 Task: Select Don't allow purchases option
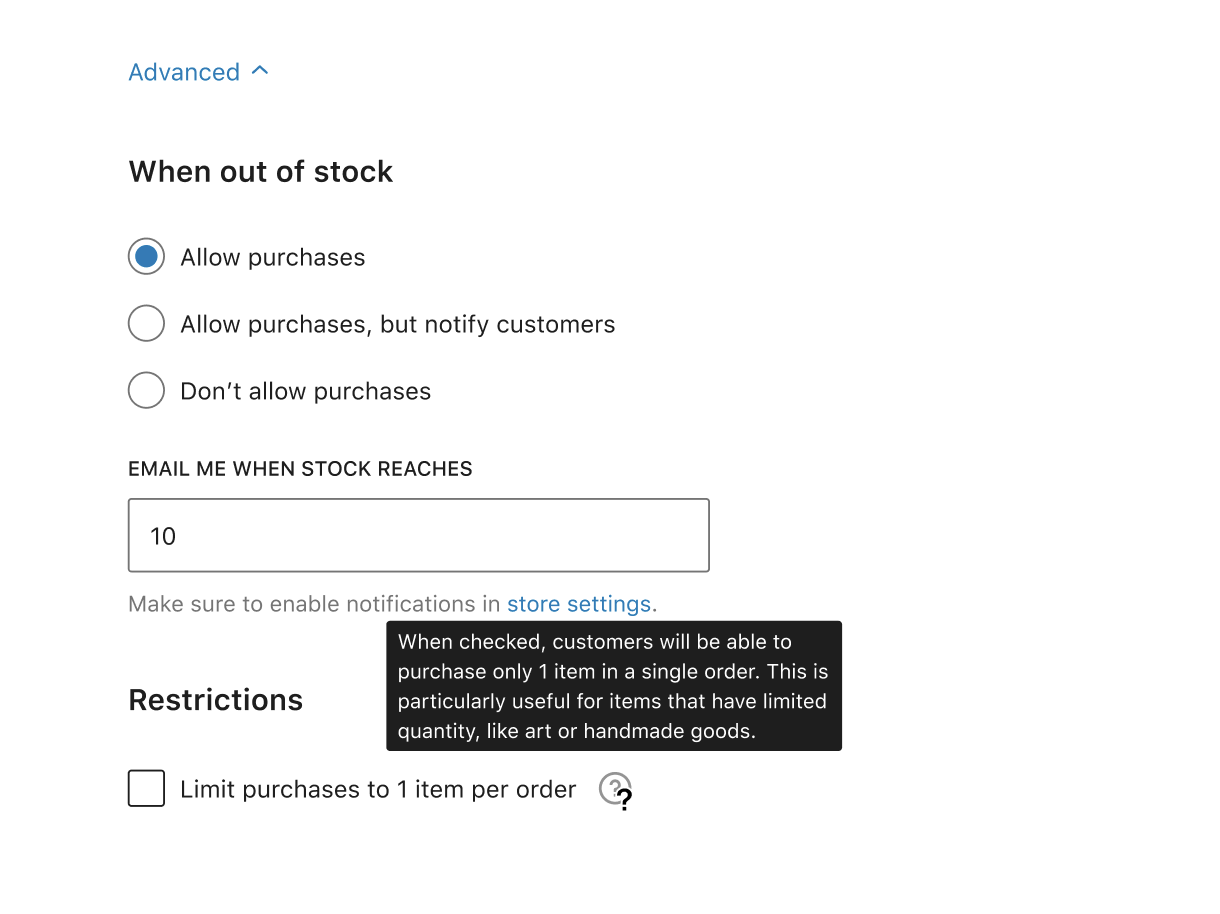[x=146, y=390]
